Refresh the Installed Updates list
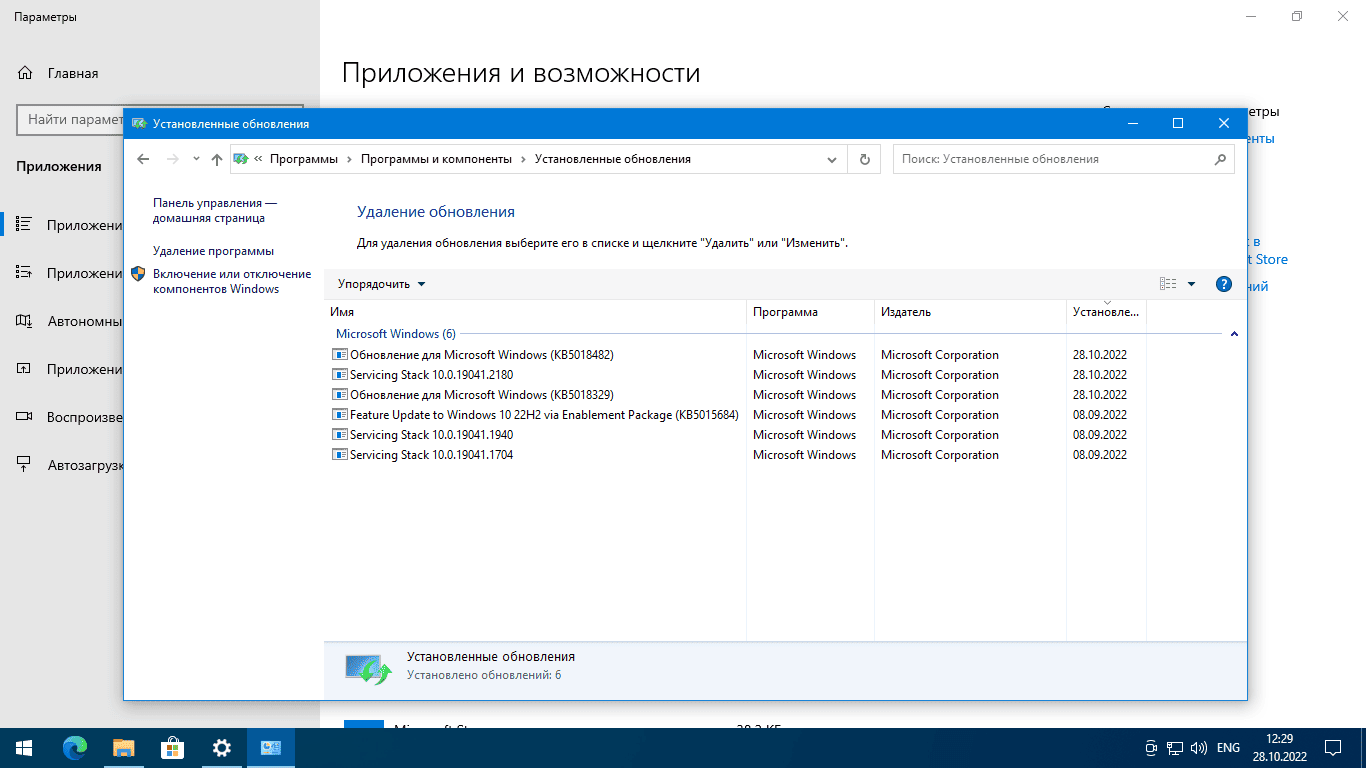 [865, 159]
